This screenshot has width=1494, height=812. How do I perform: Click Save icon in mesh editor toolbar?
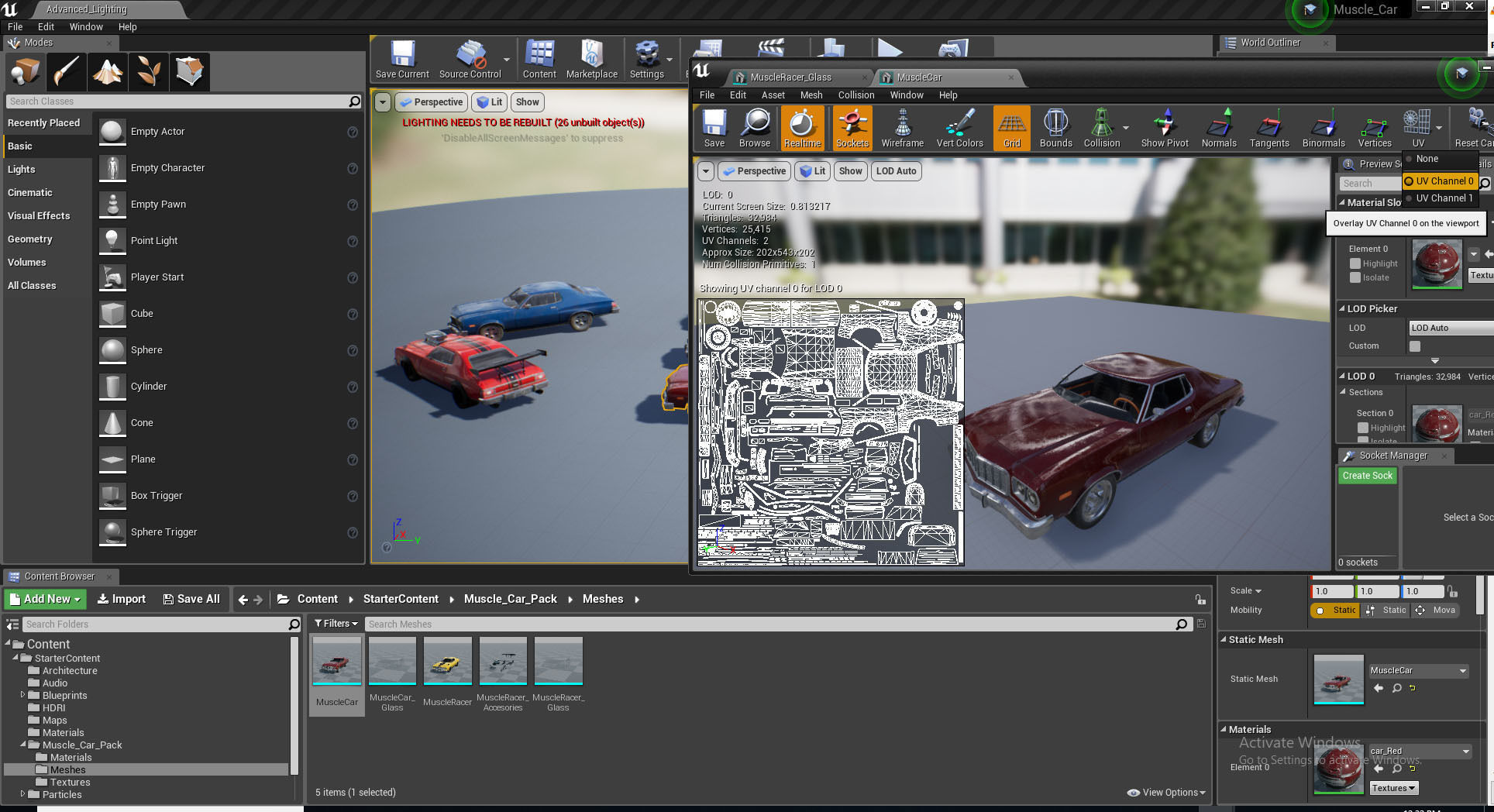pyautogui.click(x=714, y=129)
